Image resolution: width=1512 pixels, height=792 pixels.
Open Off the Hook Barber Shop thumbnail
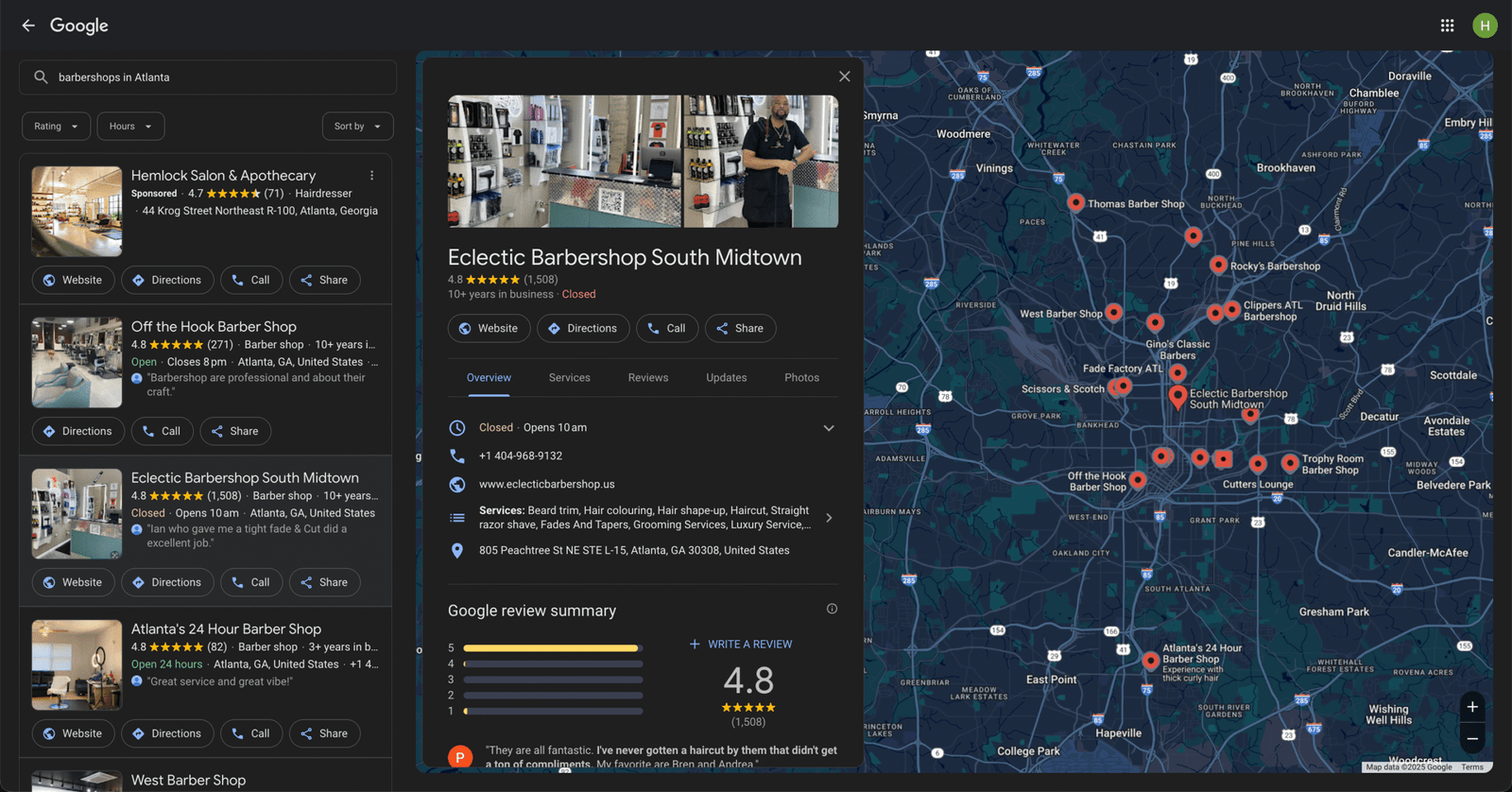tap(77, 363)
